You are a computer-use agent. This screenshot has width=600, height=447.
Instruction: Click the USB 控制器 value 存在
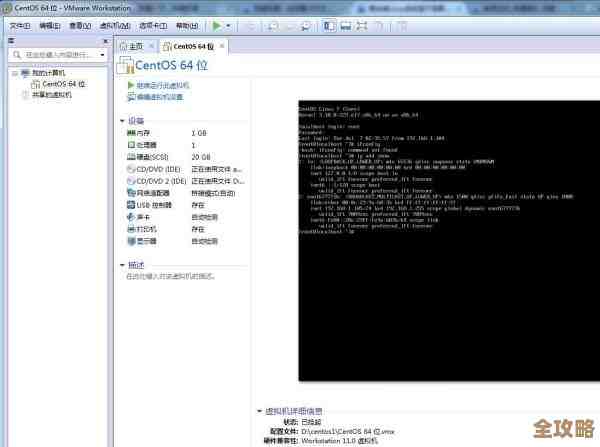(x=198, y=205)
